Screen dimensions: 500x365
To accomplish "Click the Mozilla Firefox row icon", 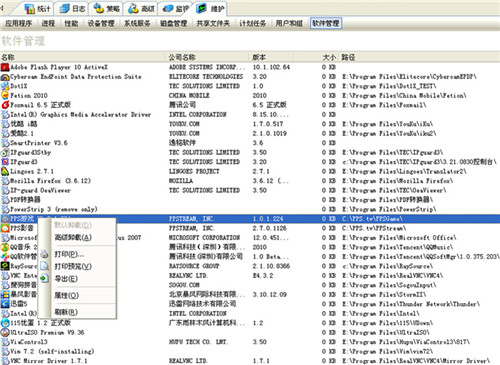I will [5, 181].
